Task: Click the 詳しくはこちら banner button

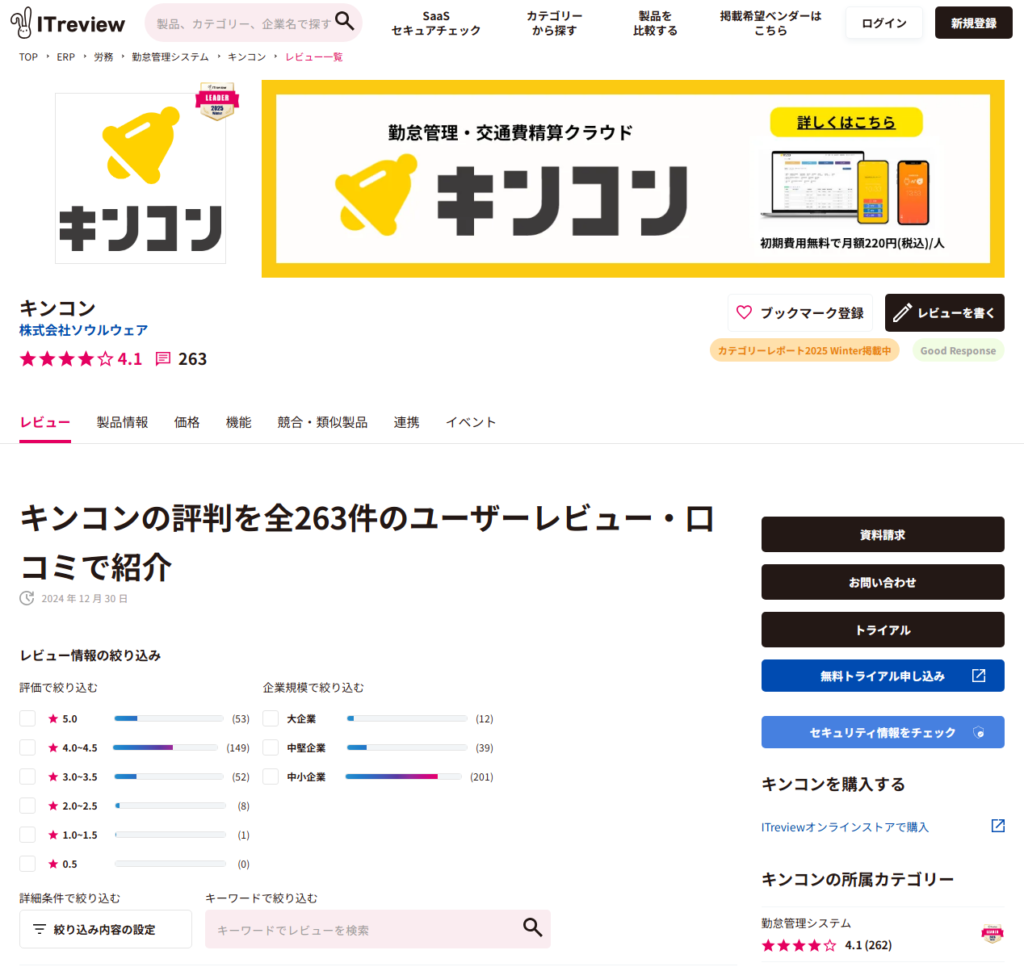Action: tap(846, 122)
